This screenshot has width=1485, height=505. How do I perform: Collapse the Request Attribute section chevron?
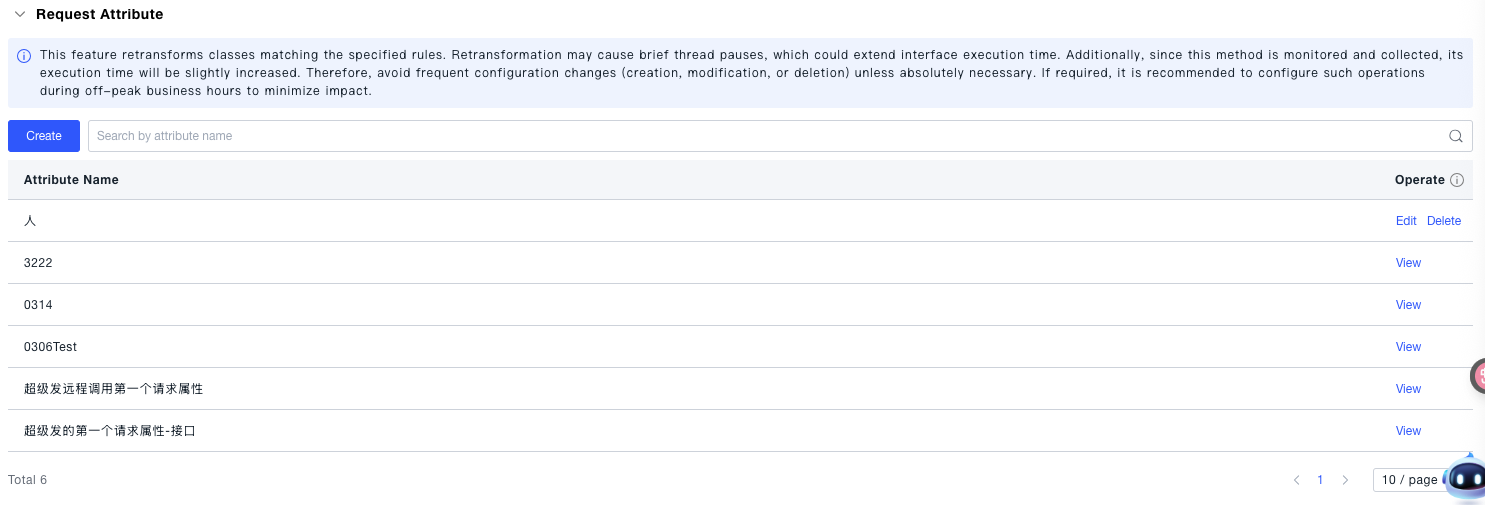tap(20, 15)
